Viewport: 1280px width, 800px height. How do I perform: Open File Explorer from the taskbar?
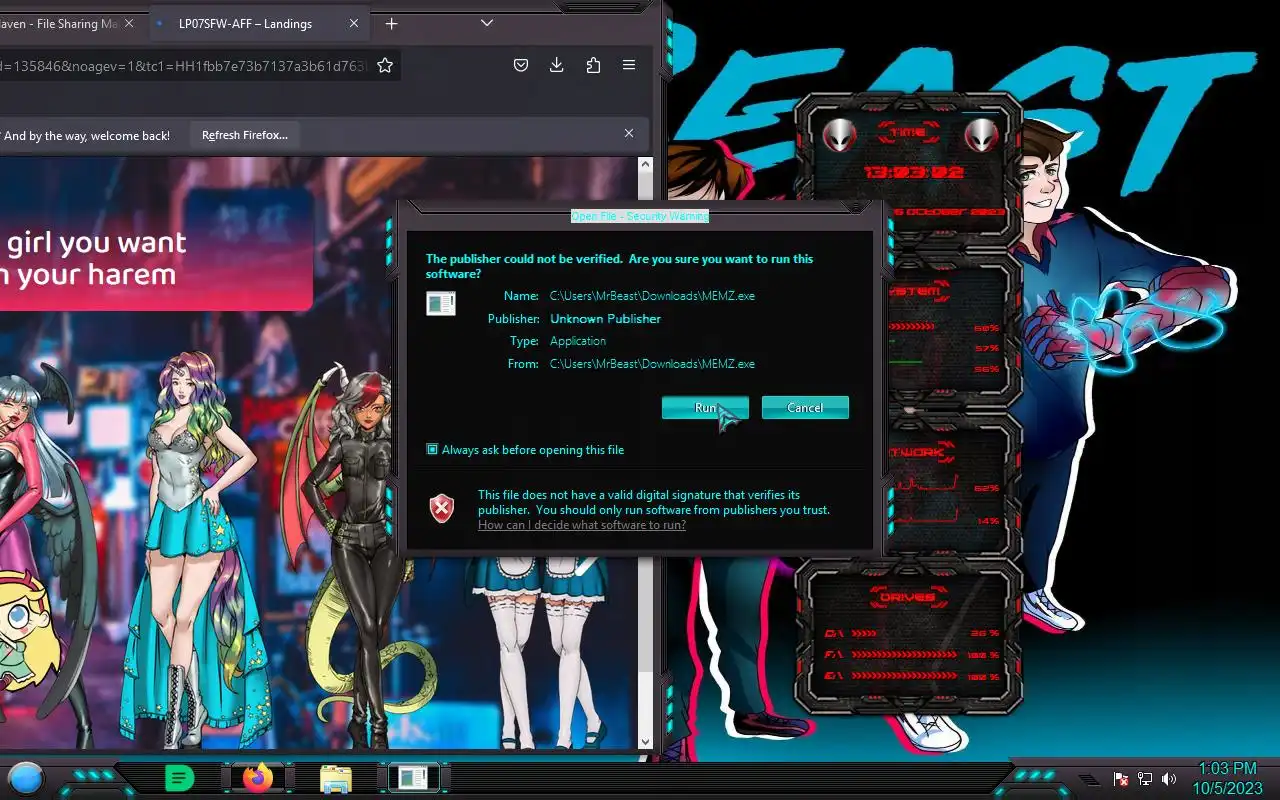click(x=336, y=778)
